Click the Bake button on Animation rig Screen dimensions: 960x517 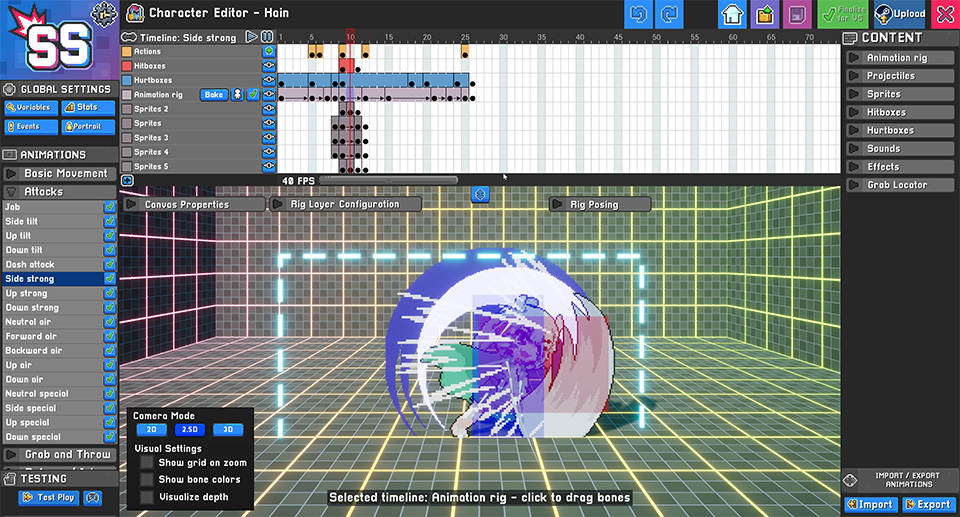coord(214,94)
